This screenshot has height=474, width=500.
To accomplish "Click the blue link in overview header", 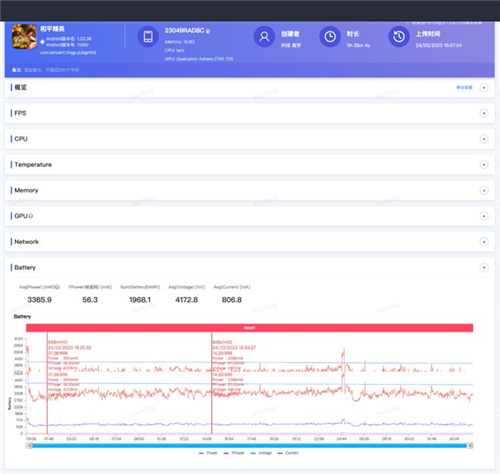I will pos(464,87).
